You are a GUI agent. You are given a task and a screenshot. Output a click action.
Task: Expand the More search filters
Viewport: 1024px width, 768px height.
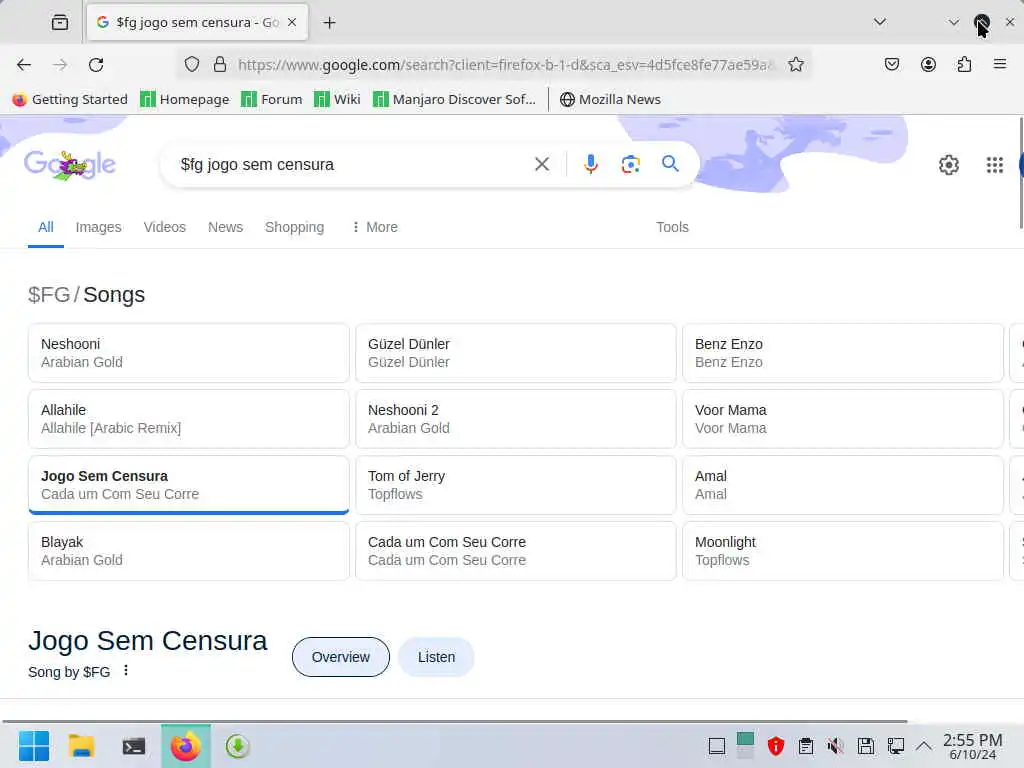click(x=375, y=227)
